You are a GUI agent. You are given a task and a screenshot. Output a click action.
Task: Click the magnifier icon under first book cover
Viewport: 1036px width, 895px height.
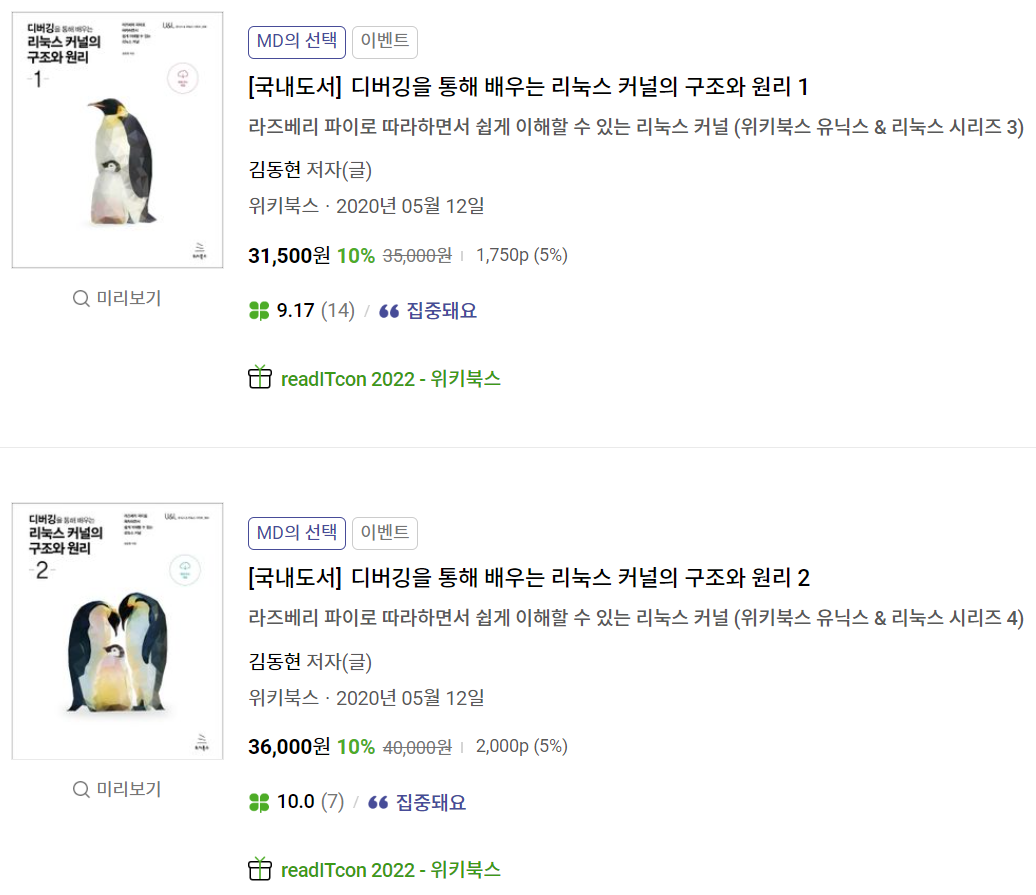82,298
